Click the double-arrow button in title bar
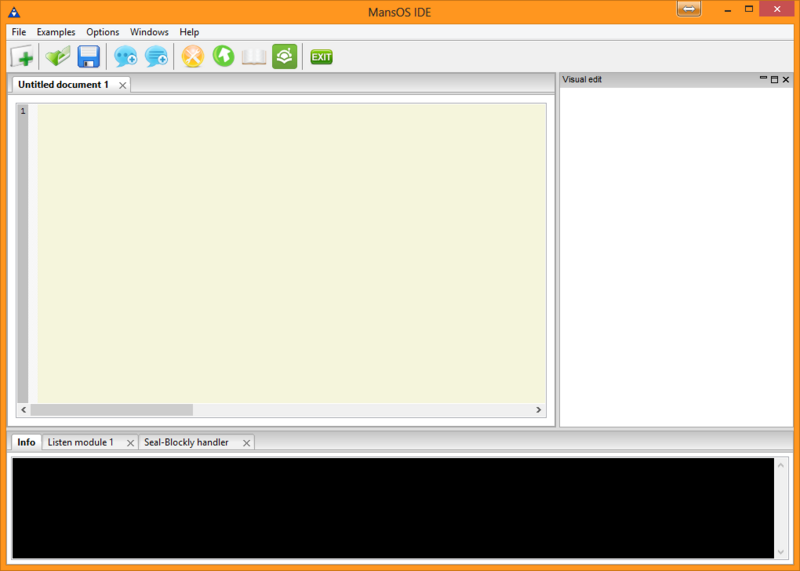Screen dimensions: 800x571 point(689,9)
